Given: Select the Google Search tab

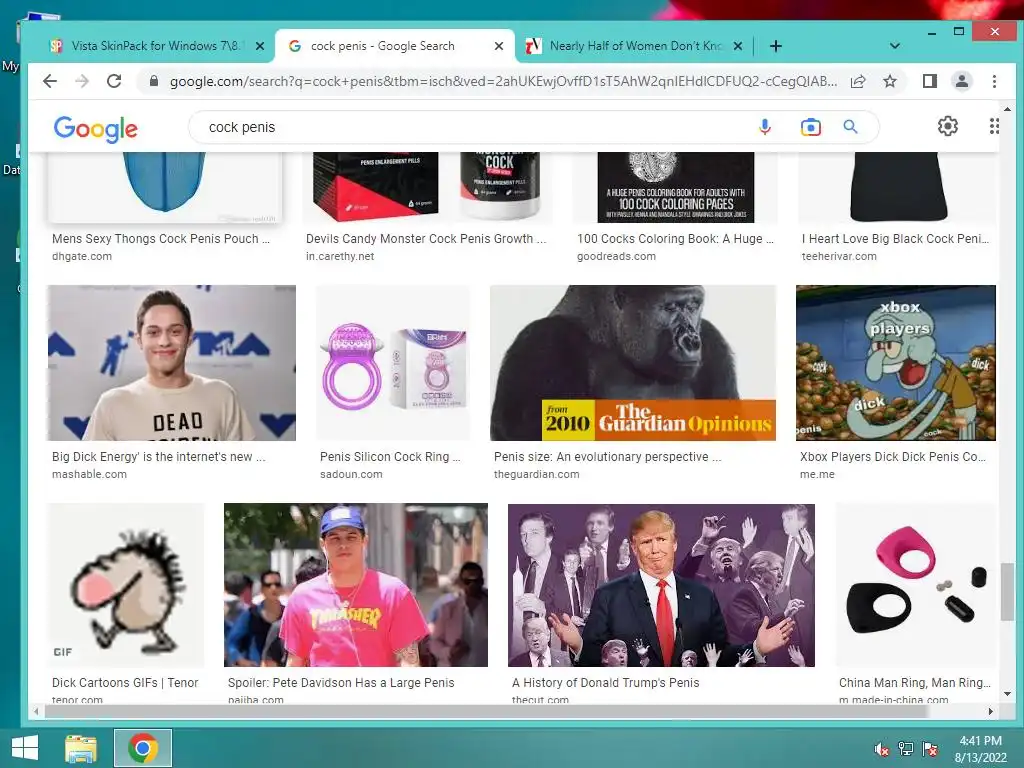Looking at the screenshot, I should point(393,46).
